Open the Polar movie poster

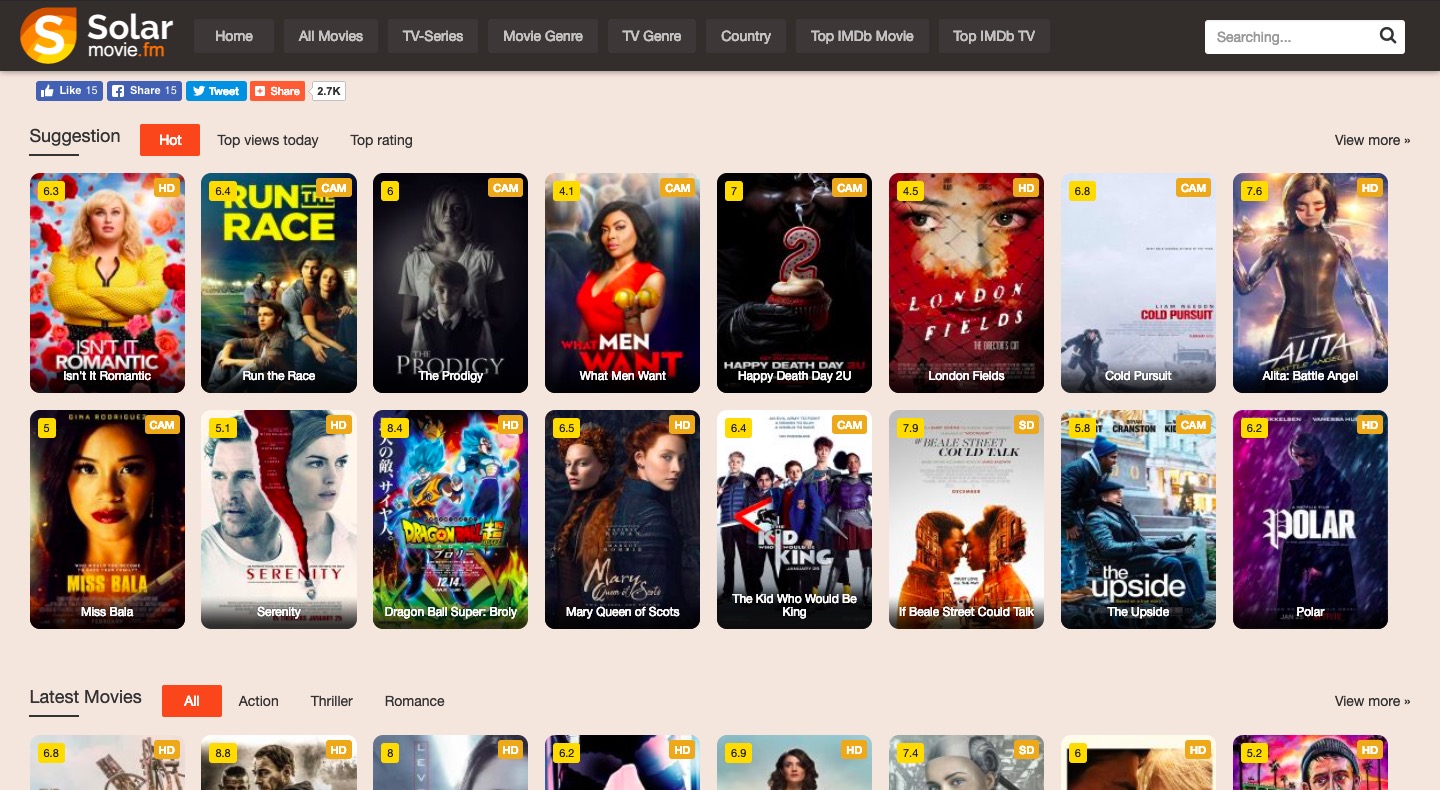pos(1310,519)
